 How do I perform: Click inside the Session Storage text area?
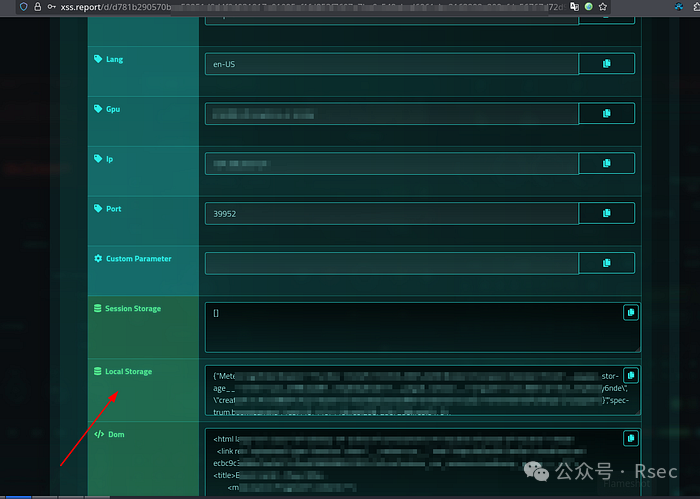pyautogui.click(x=410, y=328)
